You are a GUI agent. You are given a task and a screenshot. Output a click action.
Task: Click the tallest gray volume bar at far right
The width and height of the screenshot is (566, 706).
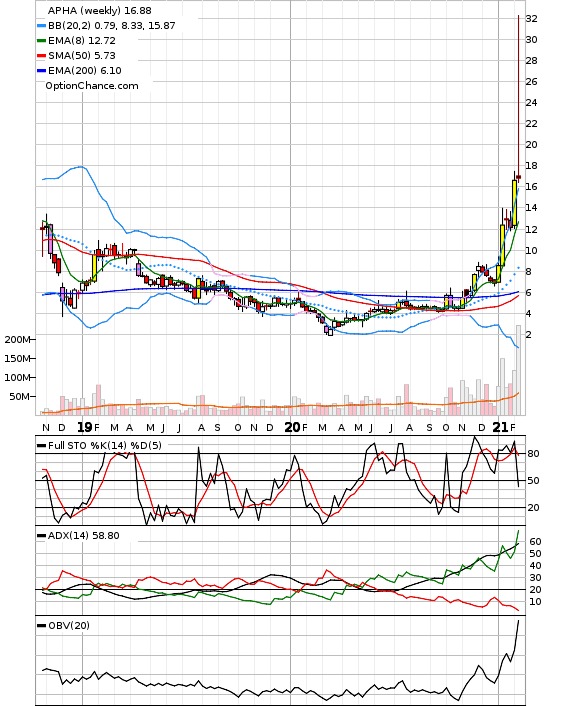tap(518, 370)
